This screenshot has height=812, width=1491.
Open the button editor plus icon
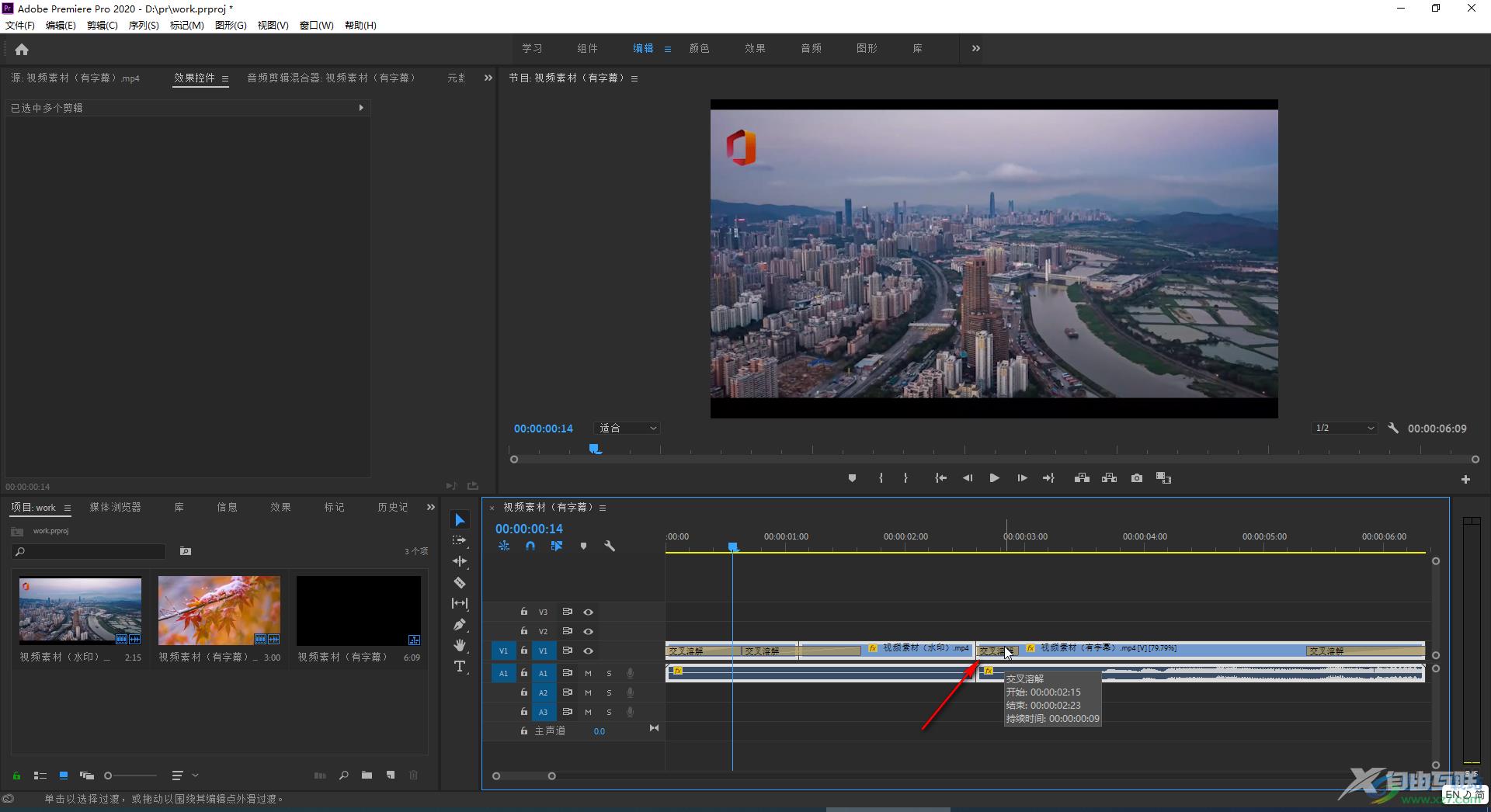tap(1465, 480)
